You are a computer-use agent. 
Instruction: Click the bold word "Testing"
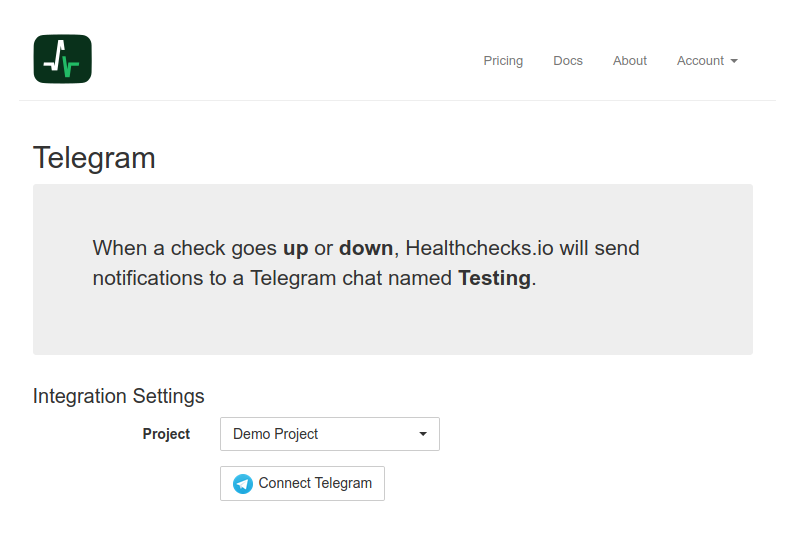click(494, 278)
